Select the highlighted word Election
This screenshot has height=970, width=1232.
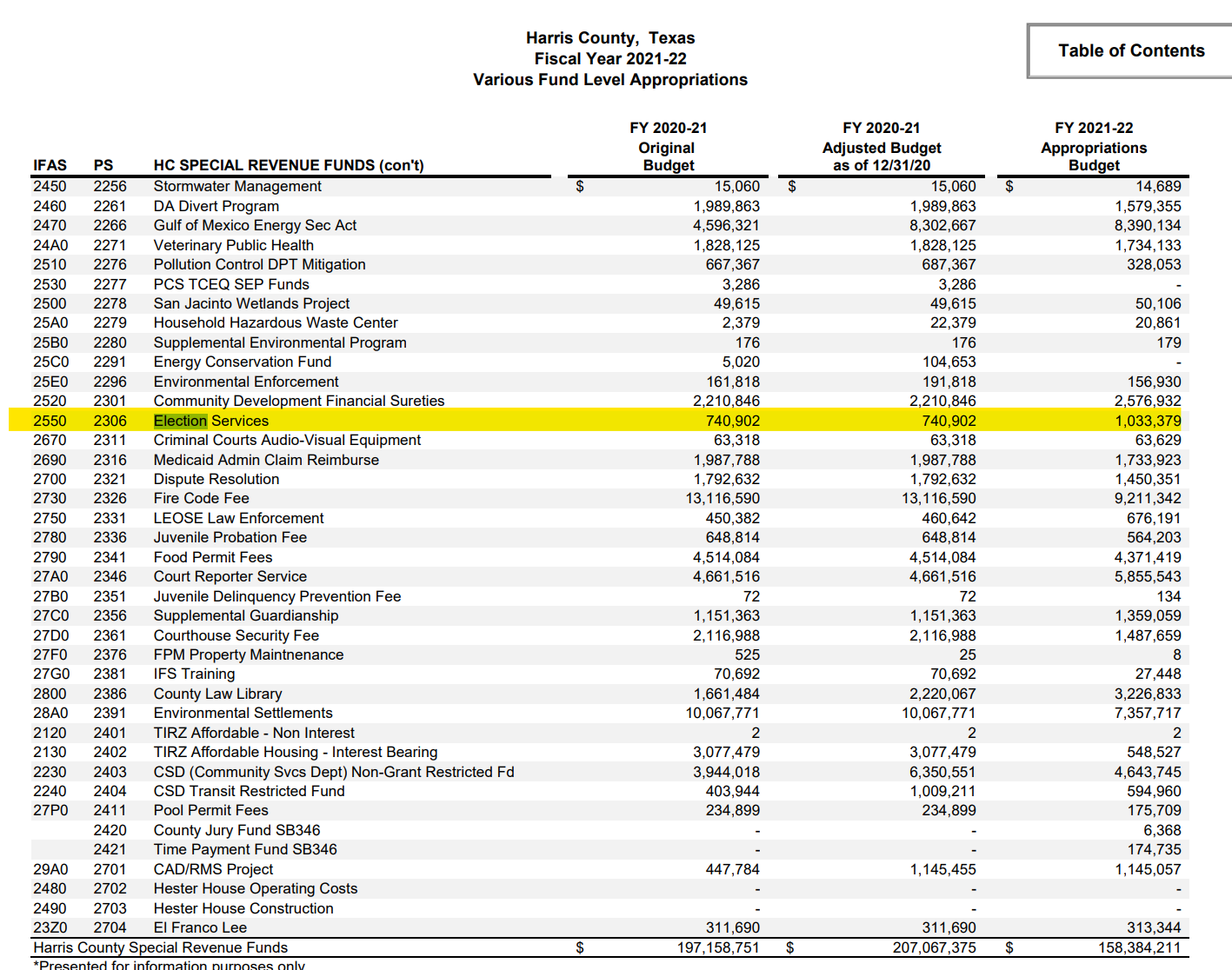point(181,421)
